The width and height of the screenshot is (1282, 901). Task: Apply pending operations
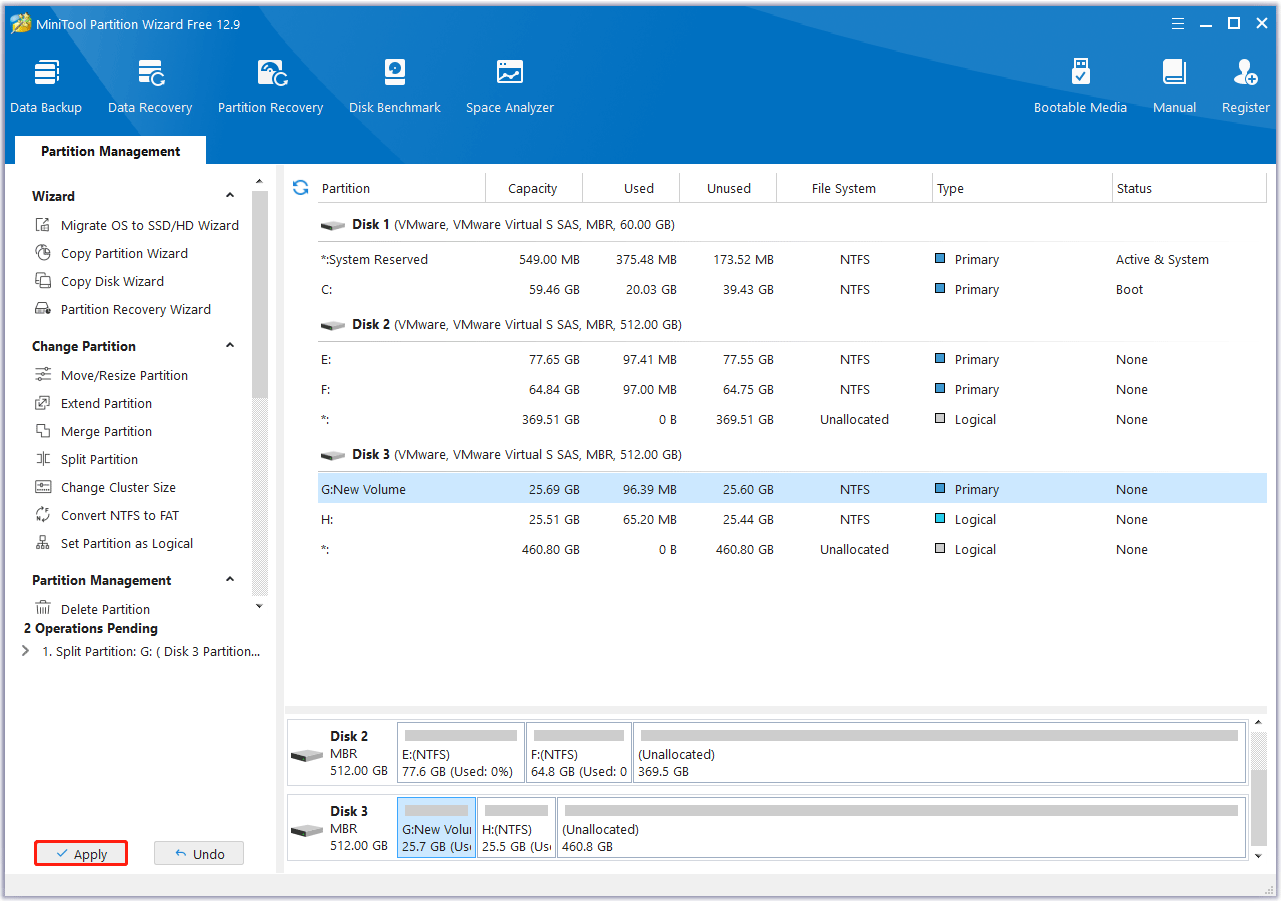[x=81, y=854]
